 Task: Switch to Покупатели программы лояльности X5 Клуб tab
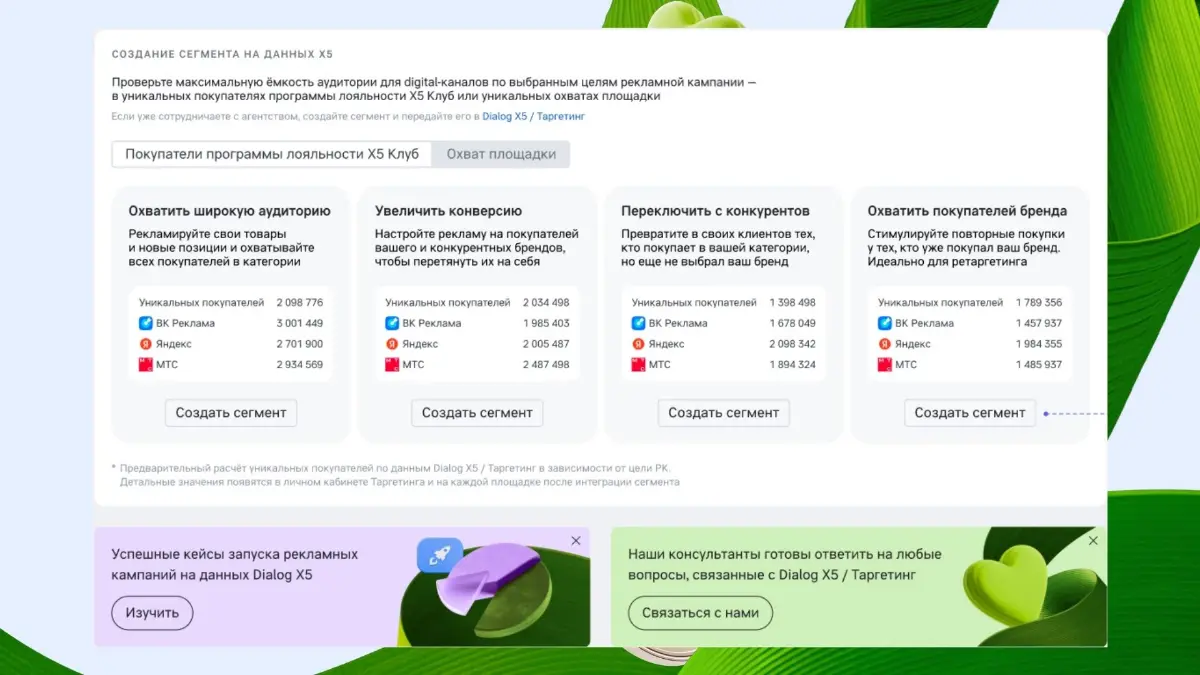[272, 154]
